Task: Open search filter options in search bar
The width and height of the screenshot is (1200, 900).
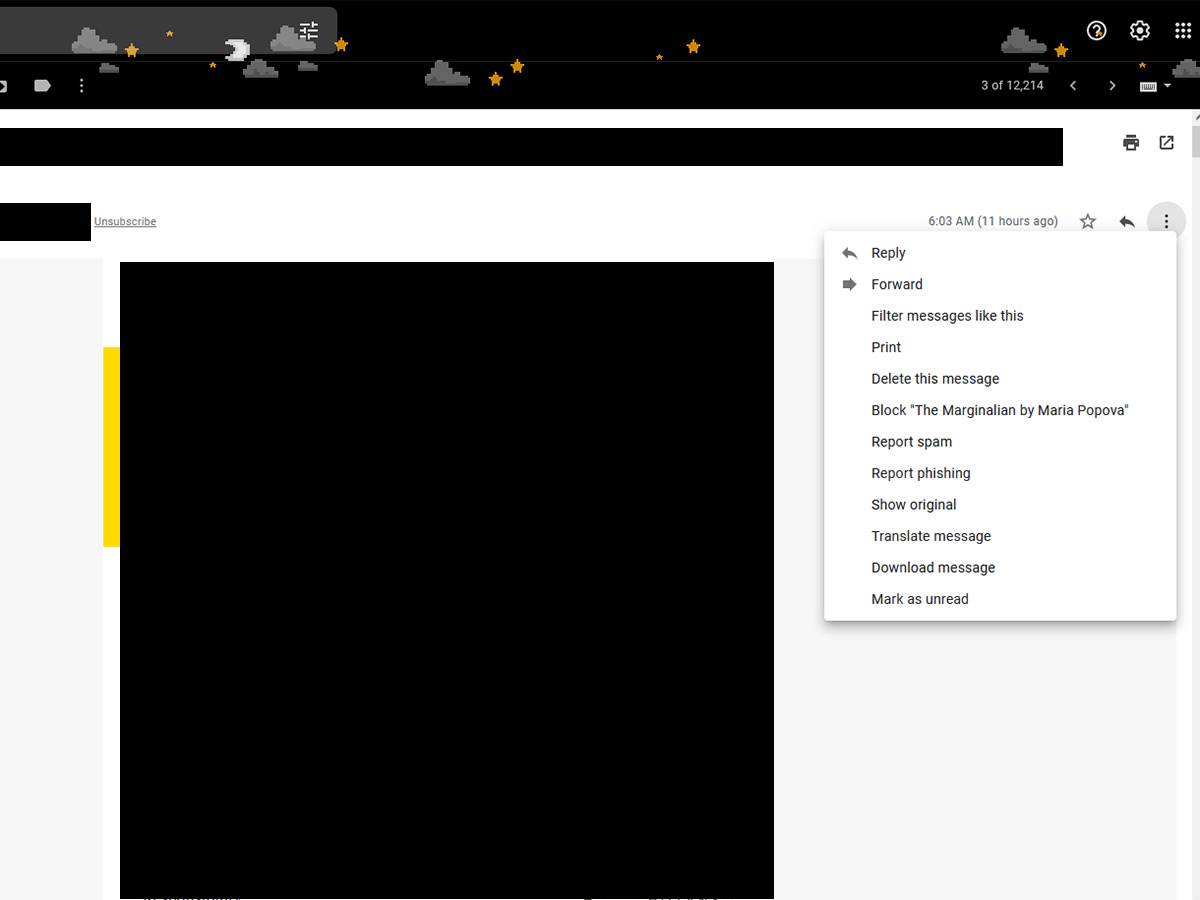Action: [309, 31]
